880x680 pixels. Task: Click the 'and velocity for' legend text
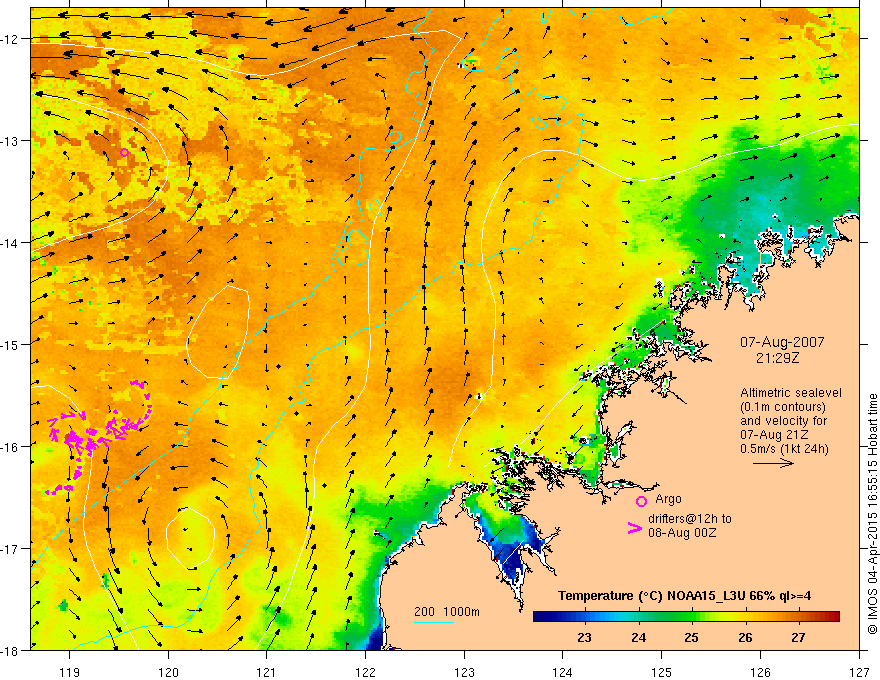pos(783,420)
